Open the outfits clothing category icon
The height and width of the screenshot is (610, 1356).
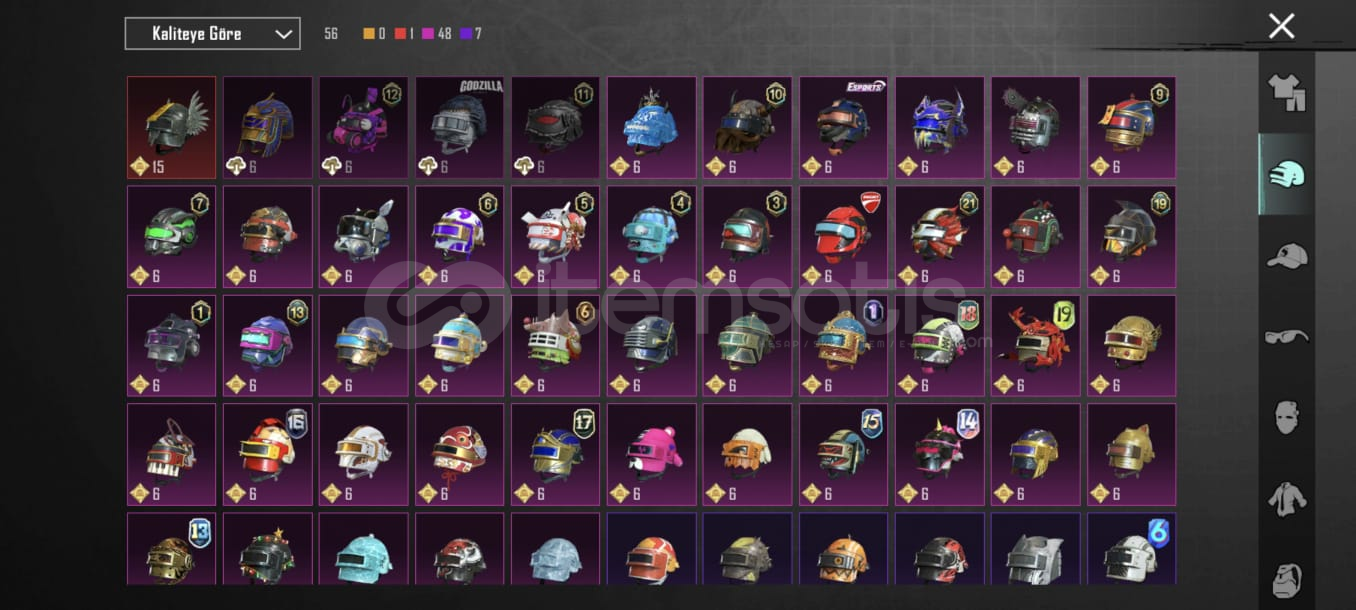point(1286,92)
